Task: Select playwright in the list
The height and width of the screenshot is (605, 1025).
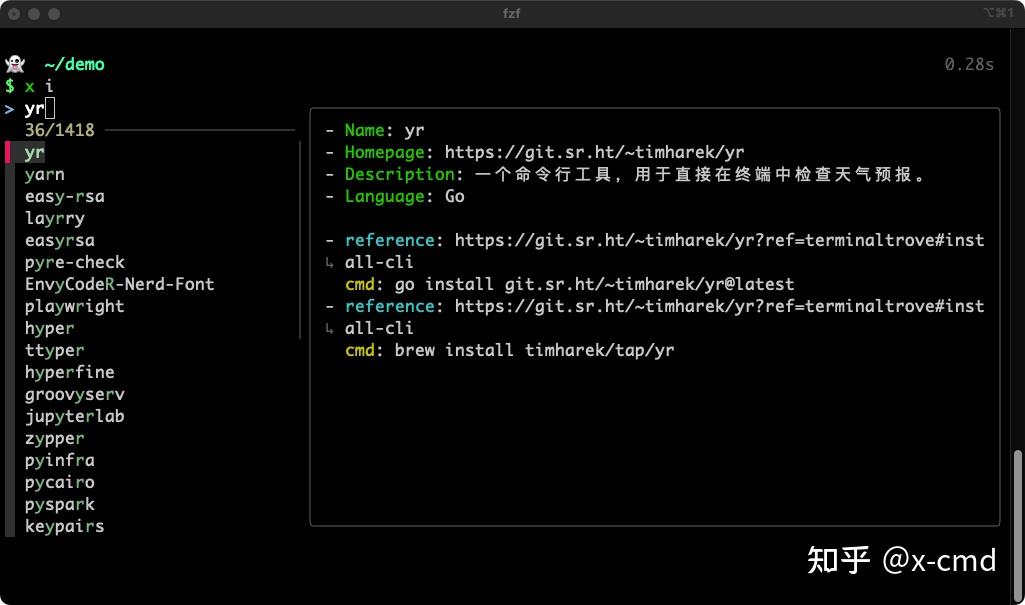Action: coord(74,306)
